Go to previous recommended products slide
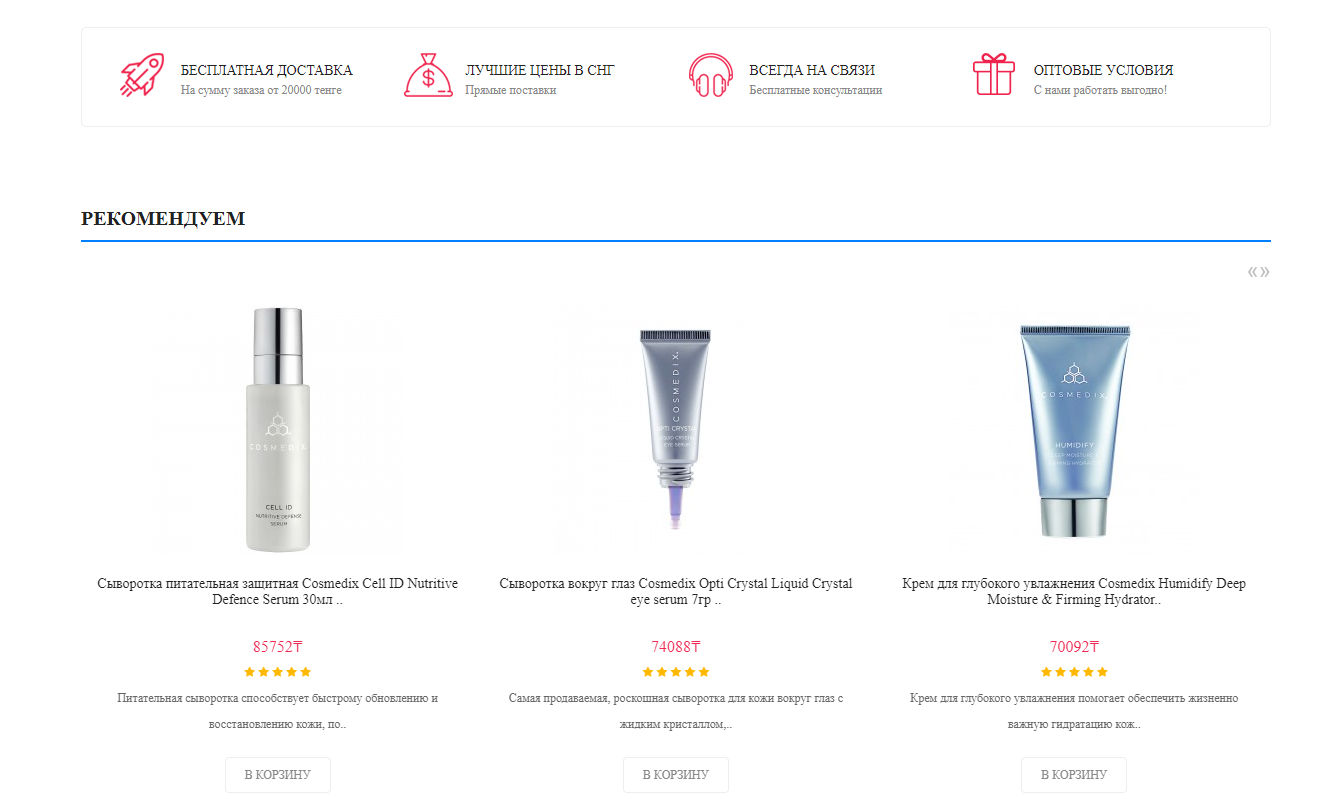 point(1253,272)
